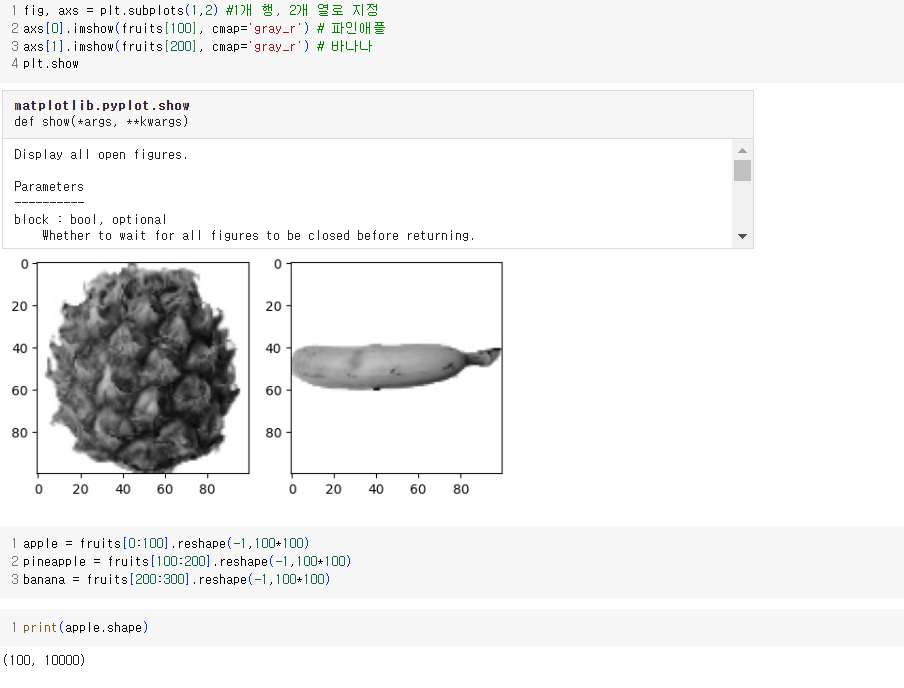Click the pineapple image plot
The width and height of the screenshot is (904, 688).
pos(143,368)
